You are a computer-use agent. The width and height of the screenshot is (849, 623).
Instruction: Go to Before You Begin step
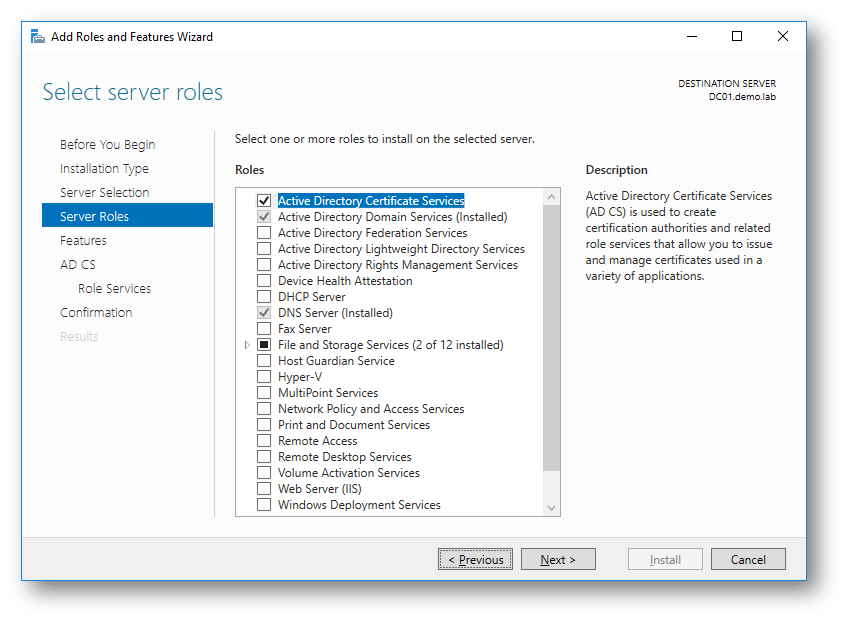coord(107,145)
